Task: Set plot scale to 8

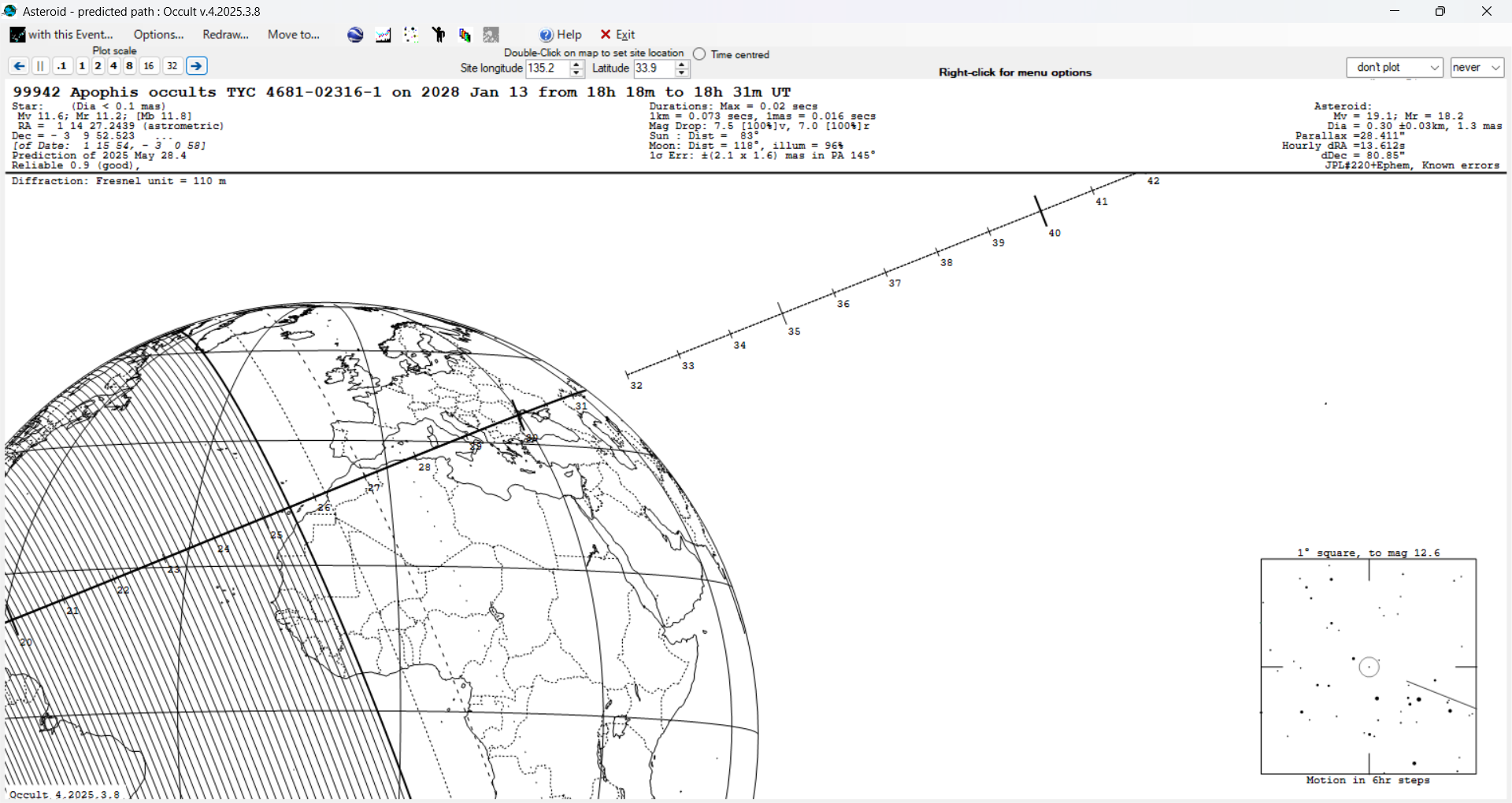Action: 129,66
